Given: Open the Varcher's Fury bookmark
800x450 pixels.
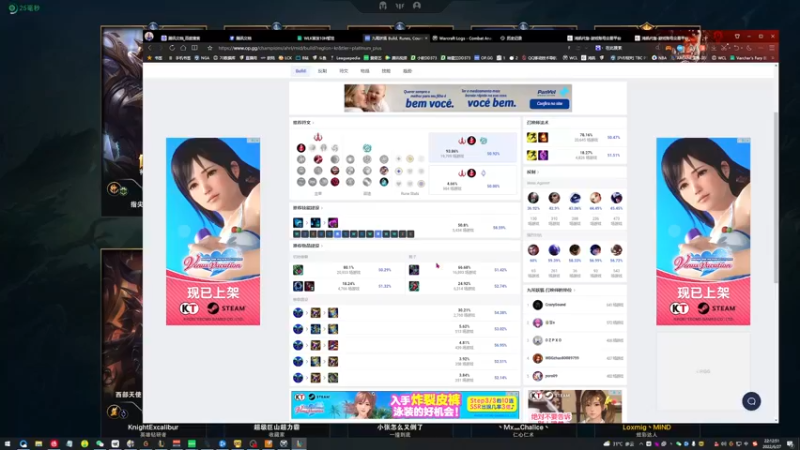Looking at the screenshot, I should click(x=747, y=58).
